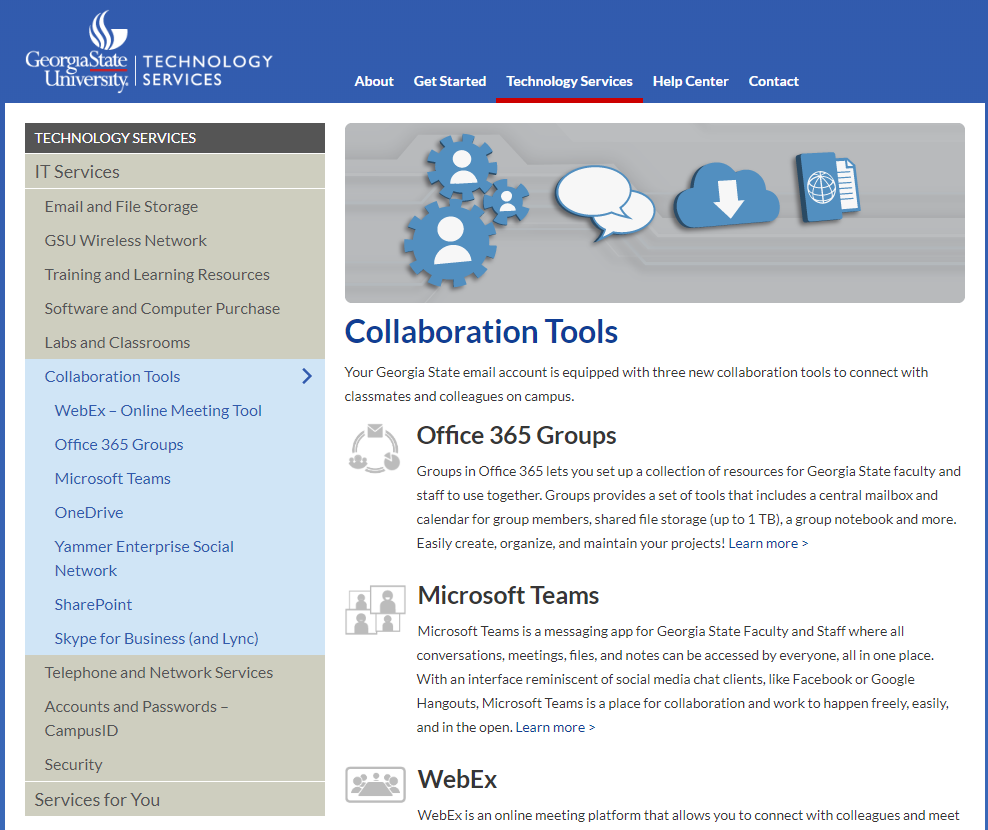Click the WebEx meeting icon
This screenshot has height=830, width=988.
pos(375,784)
